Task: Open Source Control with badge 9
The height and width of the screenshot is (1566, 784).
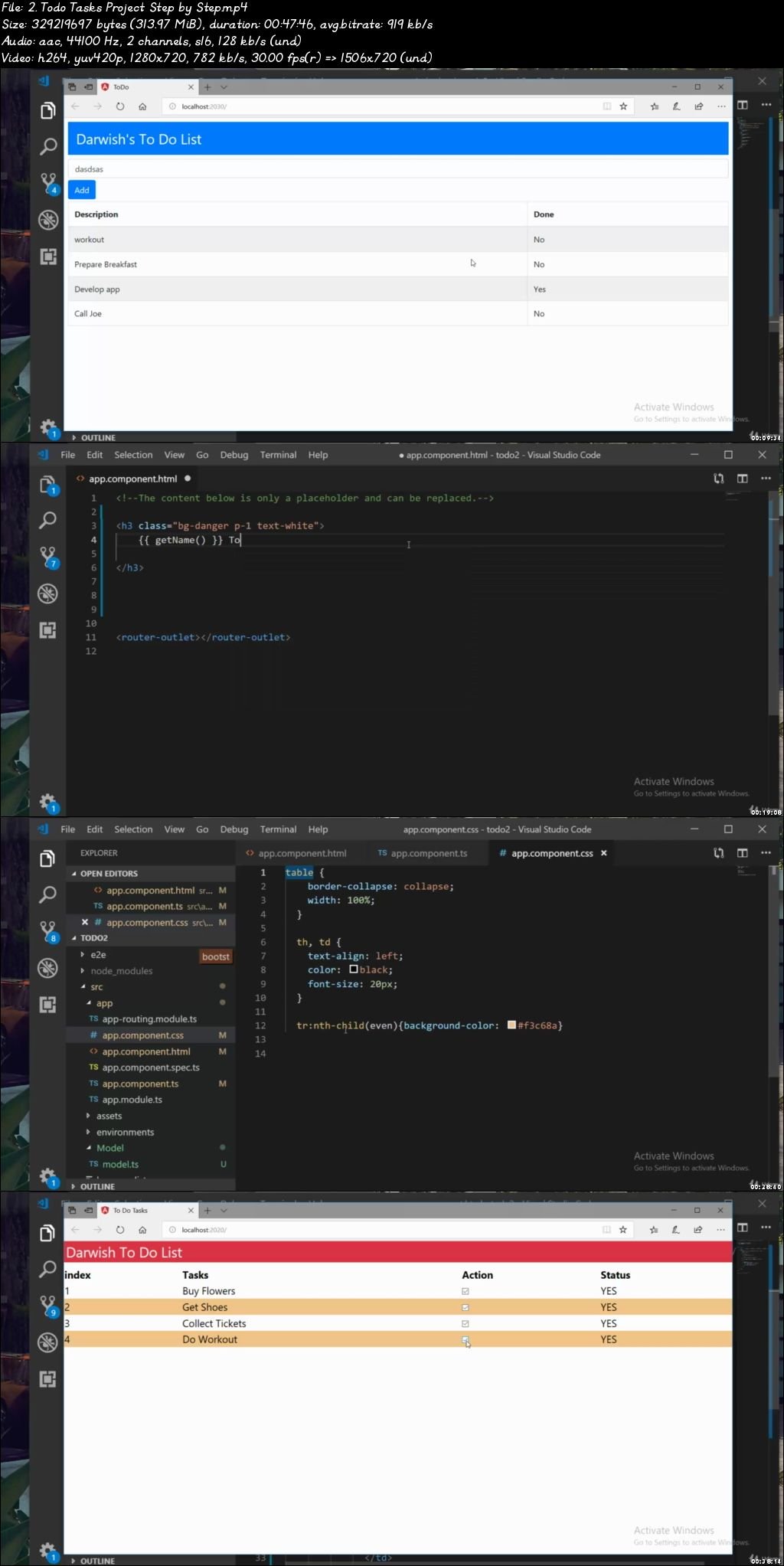Action: pyautogui.click(x=48, y=1306)
